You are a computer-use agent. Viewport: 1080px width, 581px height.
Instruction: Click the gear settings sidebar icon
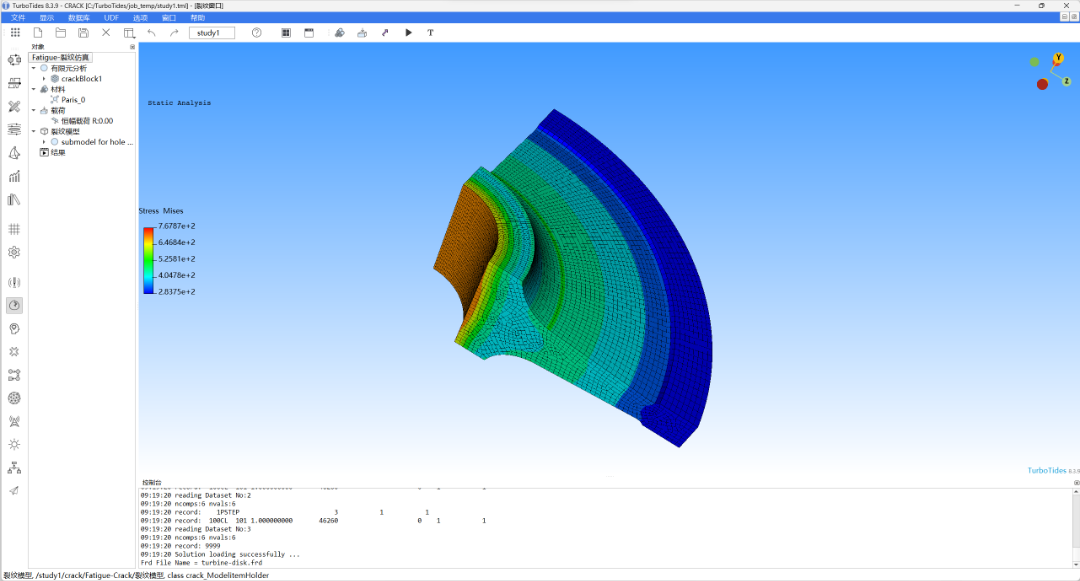point(14,252)
